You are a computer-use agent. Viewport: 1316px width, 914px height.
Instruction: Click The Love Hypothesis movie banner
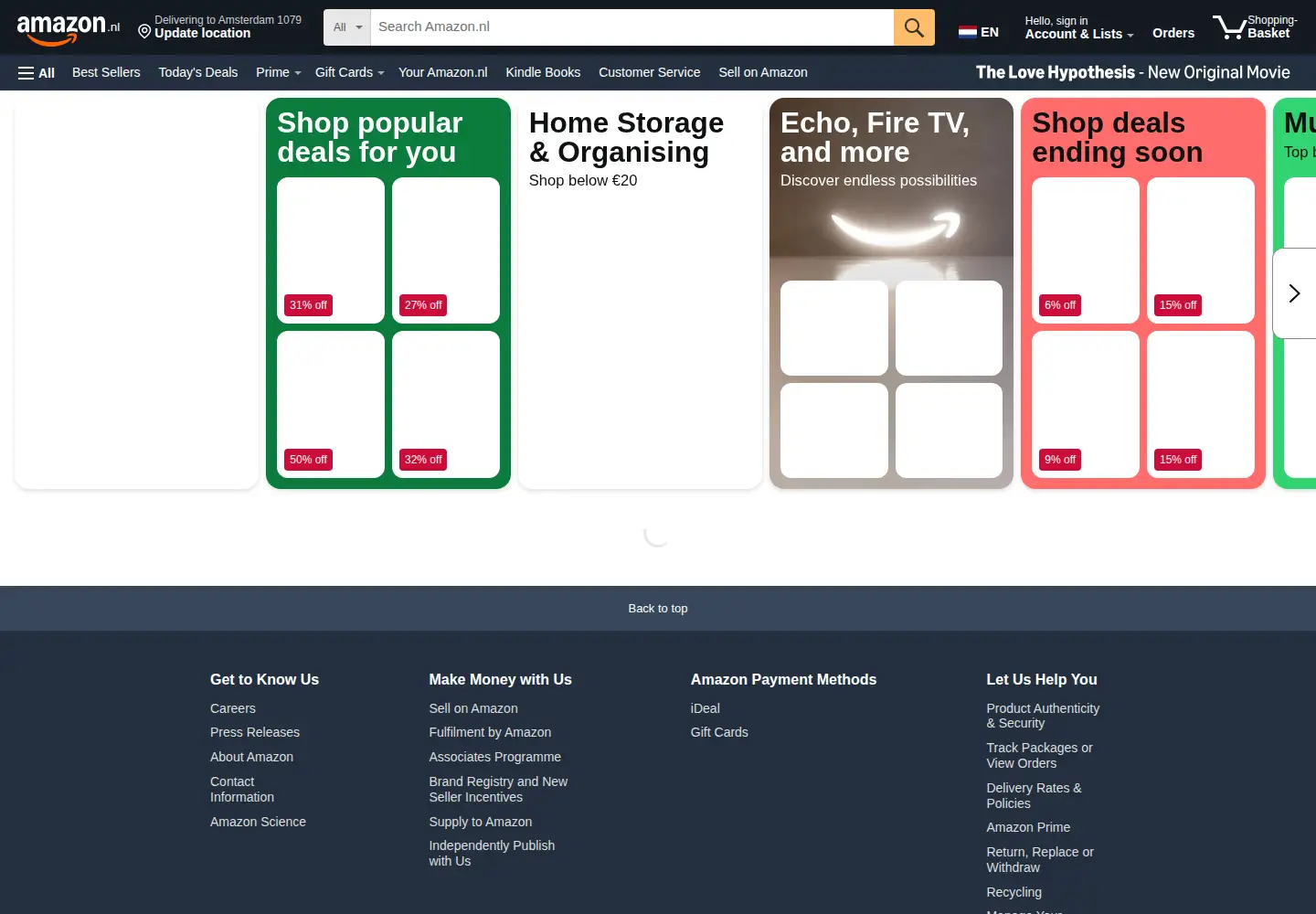coord(1133,72)
